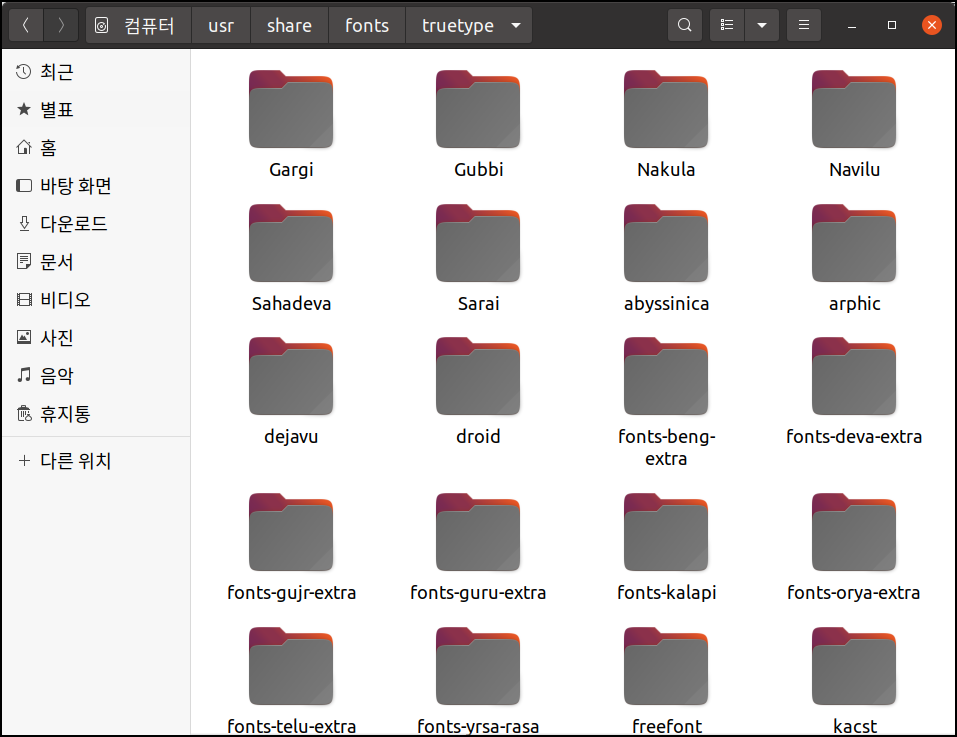Go to 컴퓨터 in the path bar

pos(139,25)
